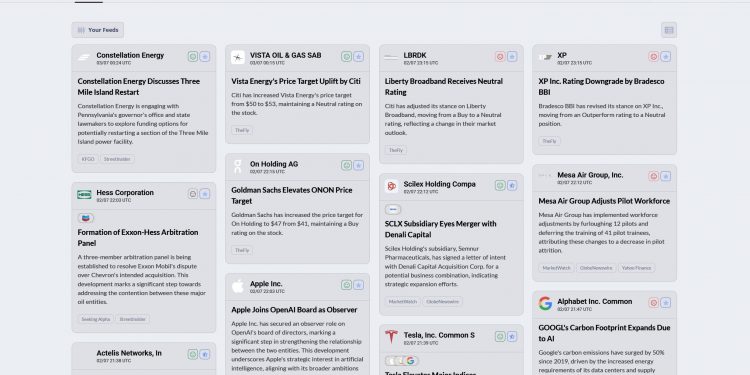
Task: Click the related companies chip under Tesla
Action: [x=401, y=361]
